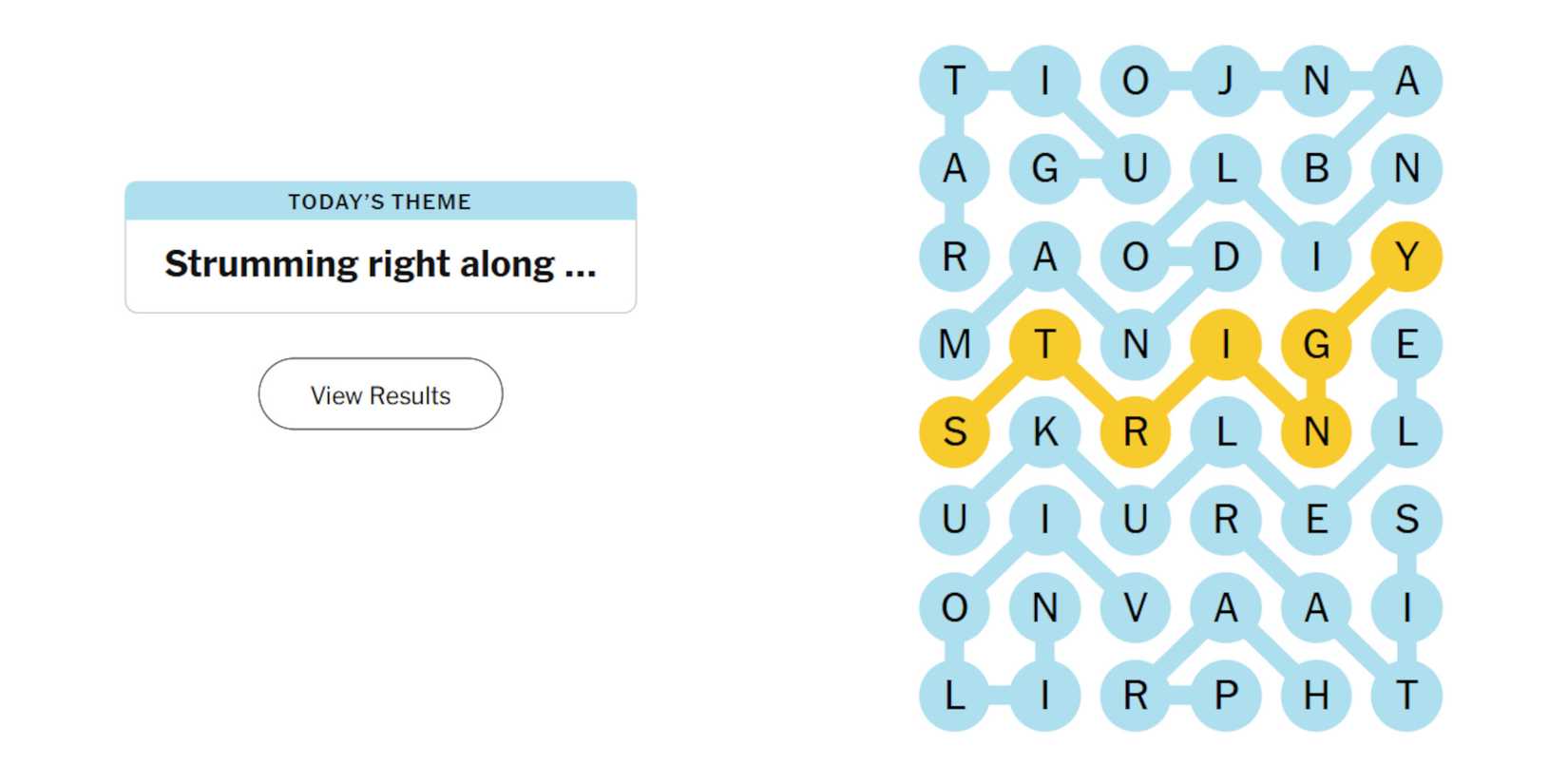The height and width of the screenshot is (784, 1568).
Task: Click the View Results button
Action: pos(379,394)
